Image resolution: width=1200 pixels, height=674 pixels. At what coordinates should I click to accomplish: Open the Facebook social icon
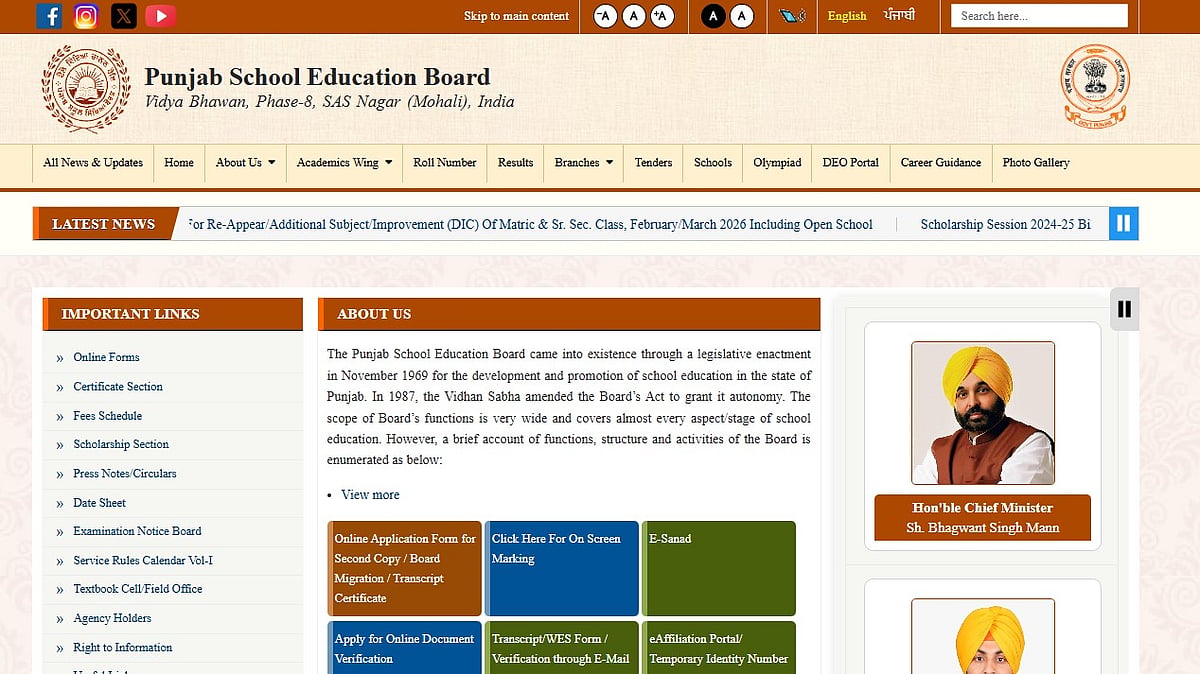(x=49, y=16)
